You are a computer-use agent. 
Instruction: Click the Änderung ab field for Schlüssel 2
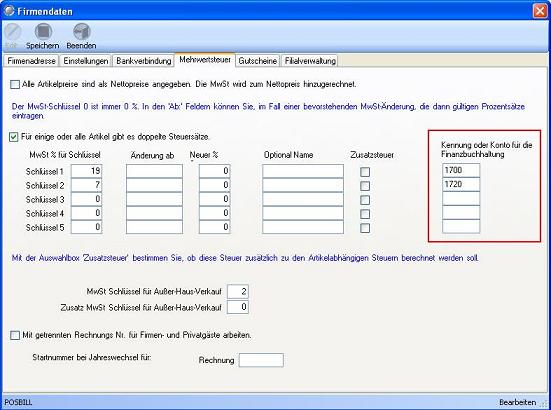tap(155, 185)
